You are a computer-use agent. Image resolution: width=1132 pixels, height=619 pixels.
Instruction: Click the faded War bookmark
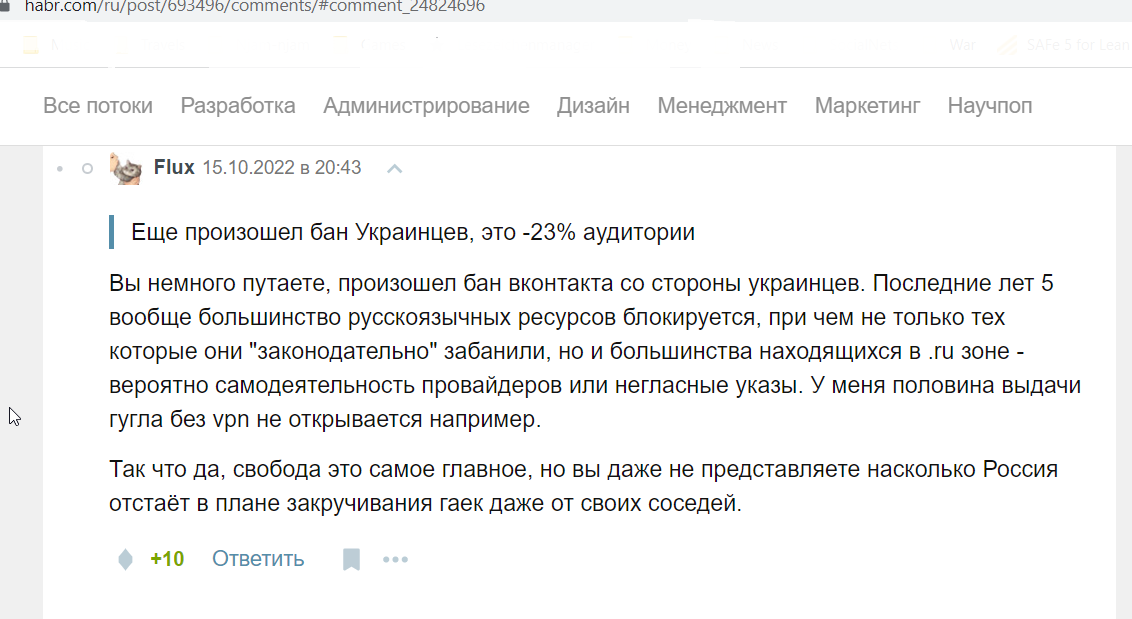click(962, 45)
